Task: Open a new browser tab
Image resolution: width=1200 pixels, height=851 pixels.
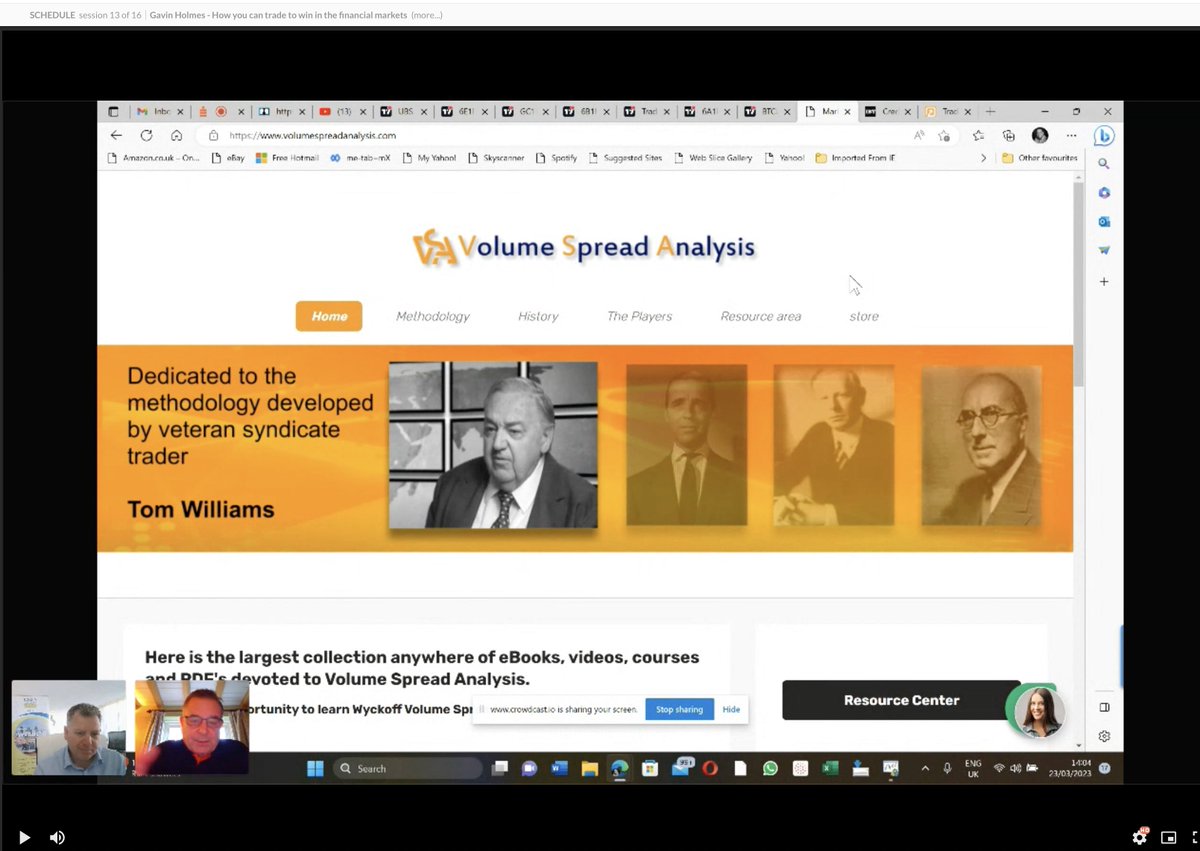Action: coord(990,111)
